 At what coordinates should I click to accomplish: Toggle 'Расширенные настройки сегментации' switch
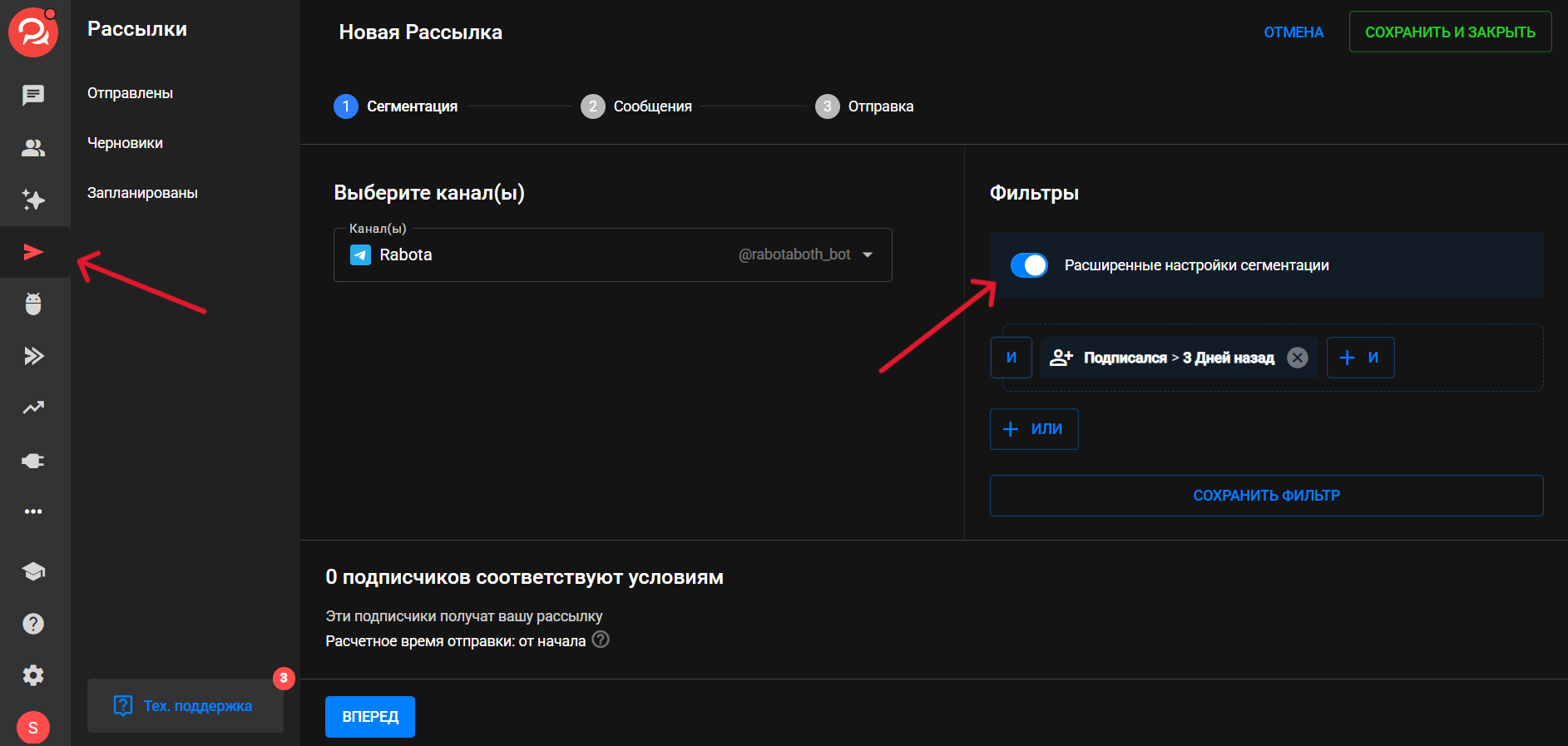point(1029,265)
